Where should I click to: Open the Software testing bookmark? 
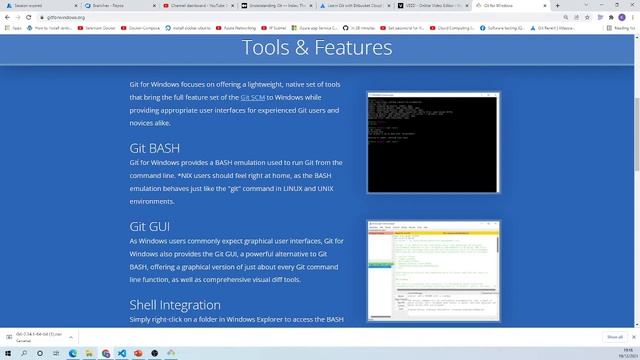(502, 28)
